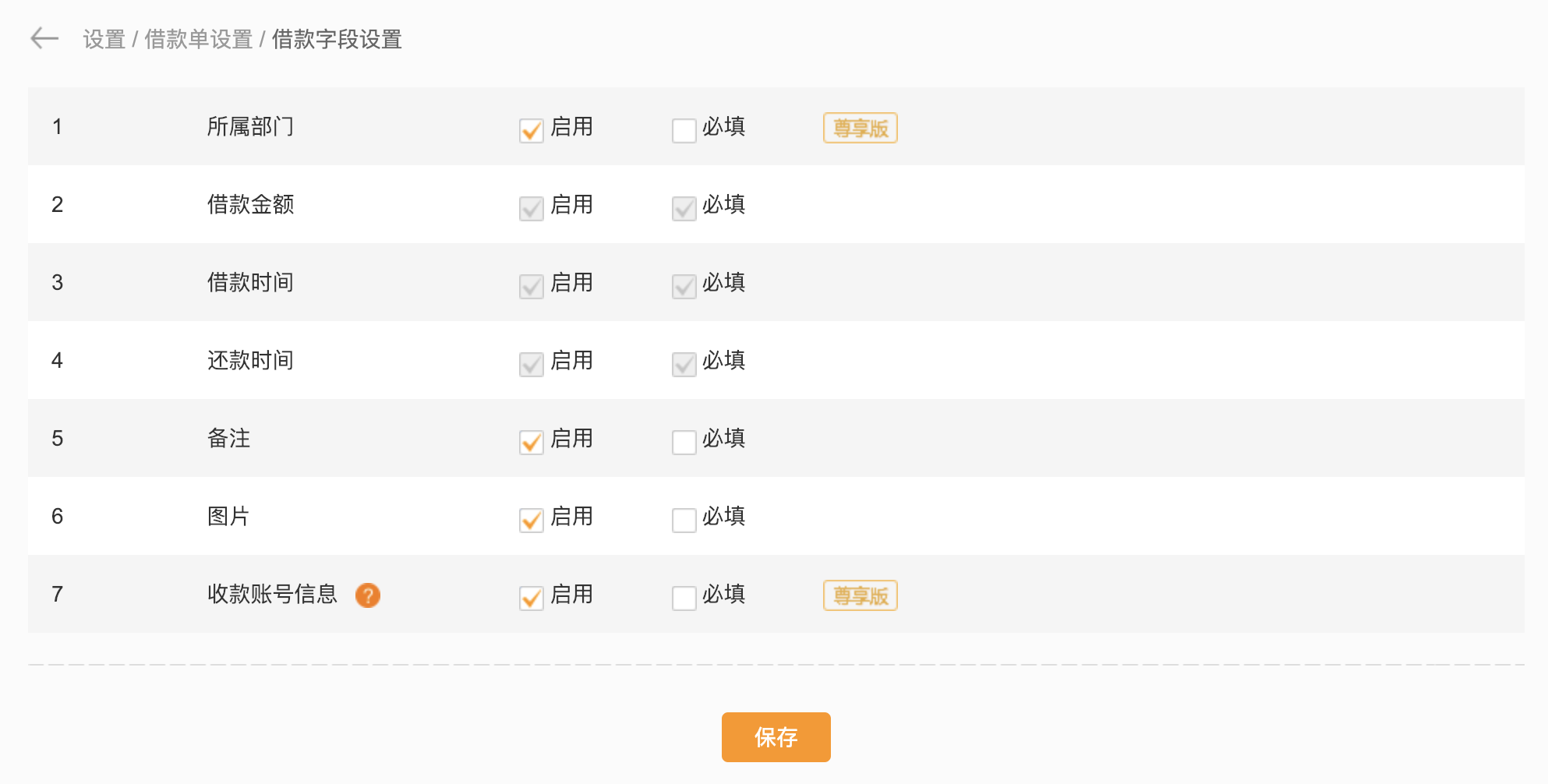Click the 尊享版 badge on 收款账号信息 row
The width and height of the screenshot is (1548, 784).
click(x=861, y=595)
